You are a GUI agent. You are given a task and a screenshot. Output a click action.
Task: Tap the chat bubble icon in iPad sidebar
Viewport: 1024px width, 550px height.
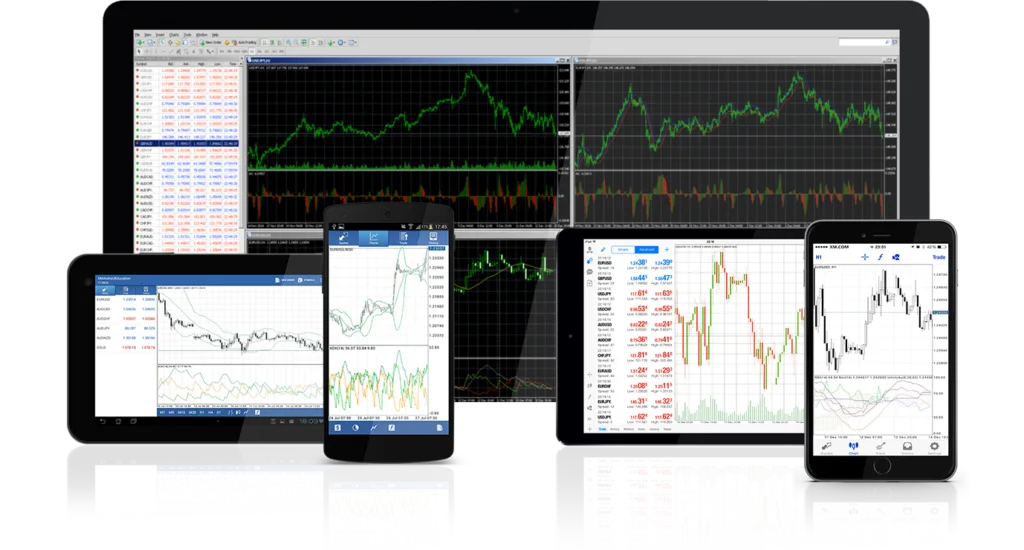590,272
